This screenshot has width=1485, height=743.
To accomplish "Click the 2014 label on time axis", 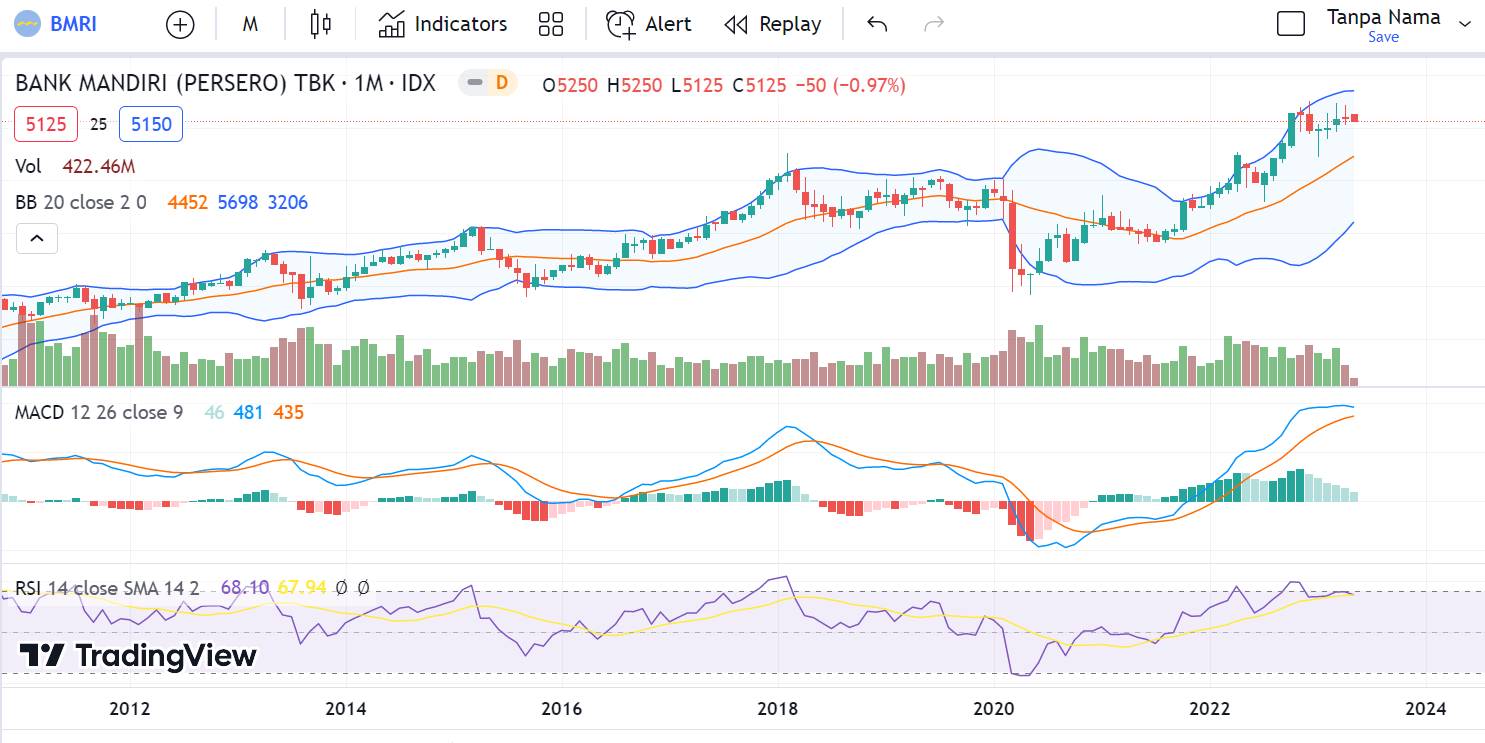I will click(346, 709).
